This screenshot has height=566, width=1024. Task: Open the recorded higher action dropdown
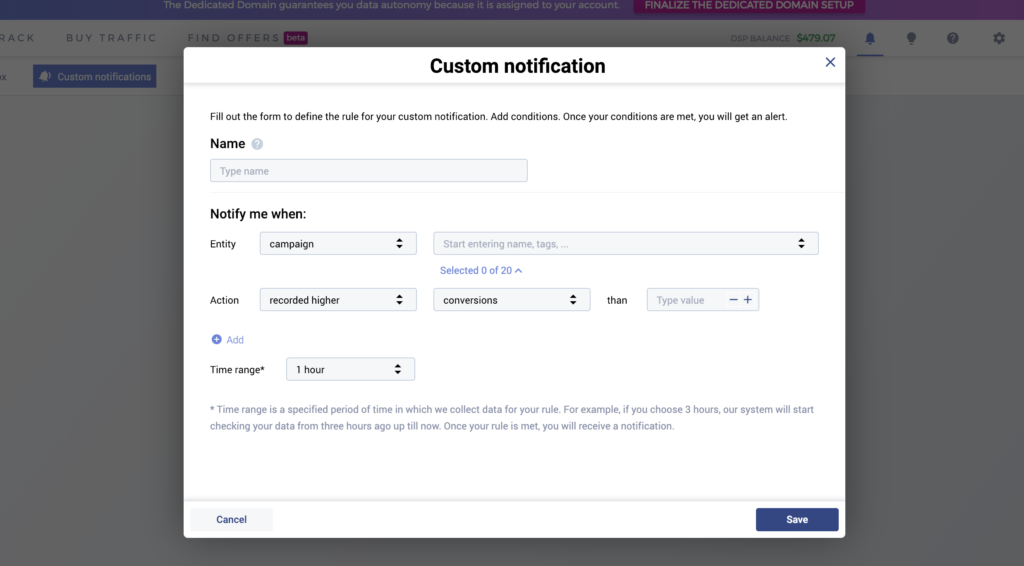point(338,300)
